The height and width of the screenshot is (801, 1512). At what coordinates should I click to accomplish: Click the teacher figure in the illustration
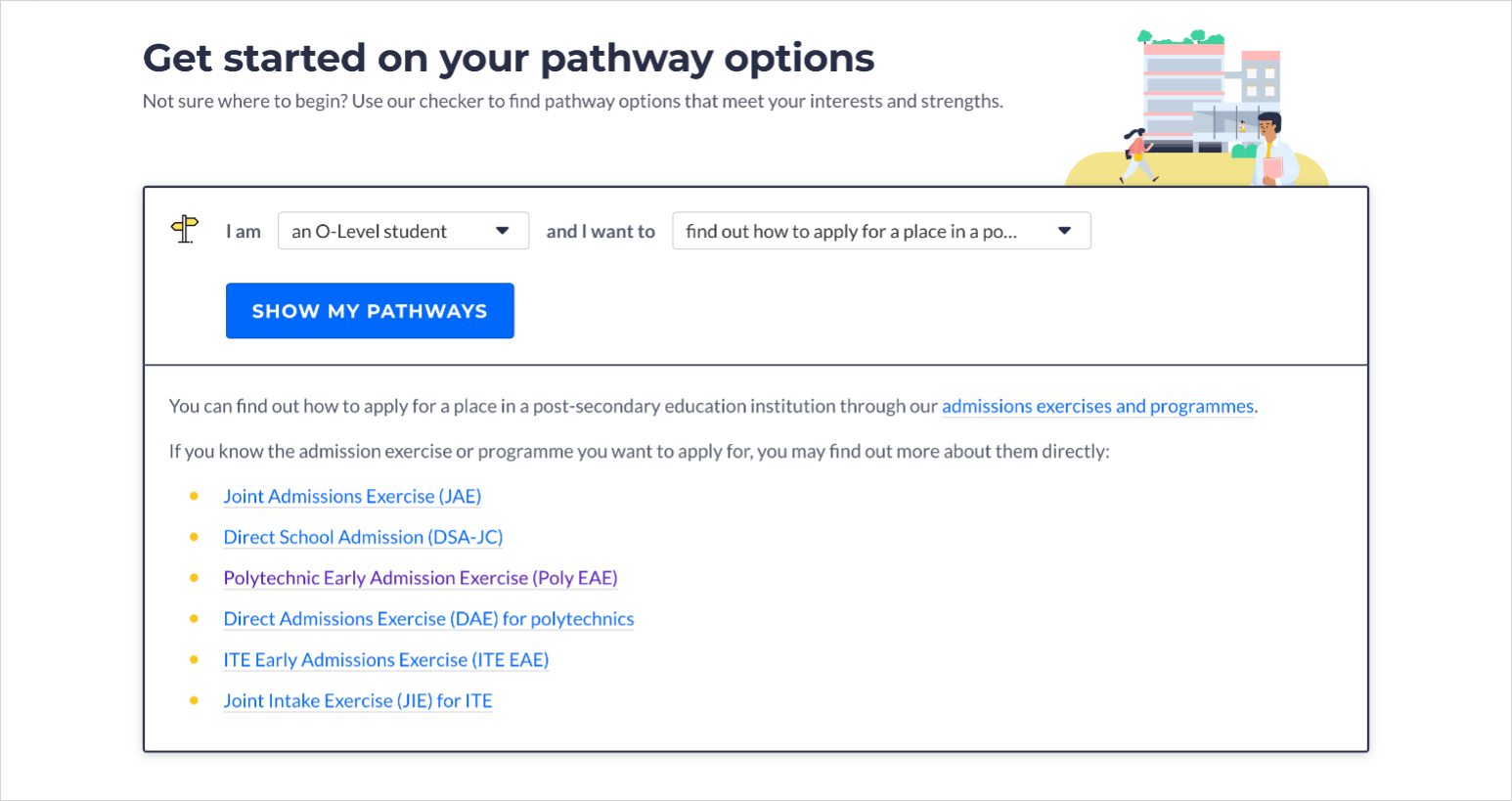pyautogui.click(x=1273, y=150)
